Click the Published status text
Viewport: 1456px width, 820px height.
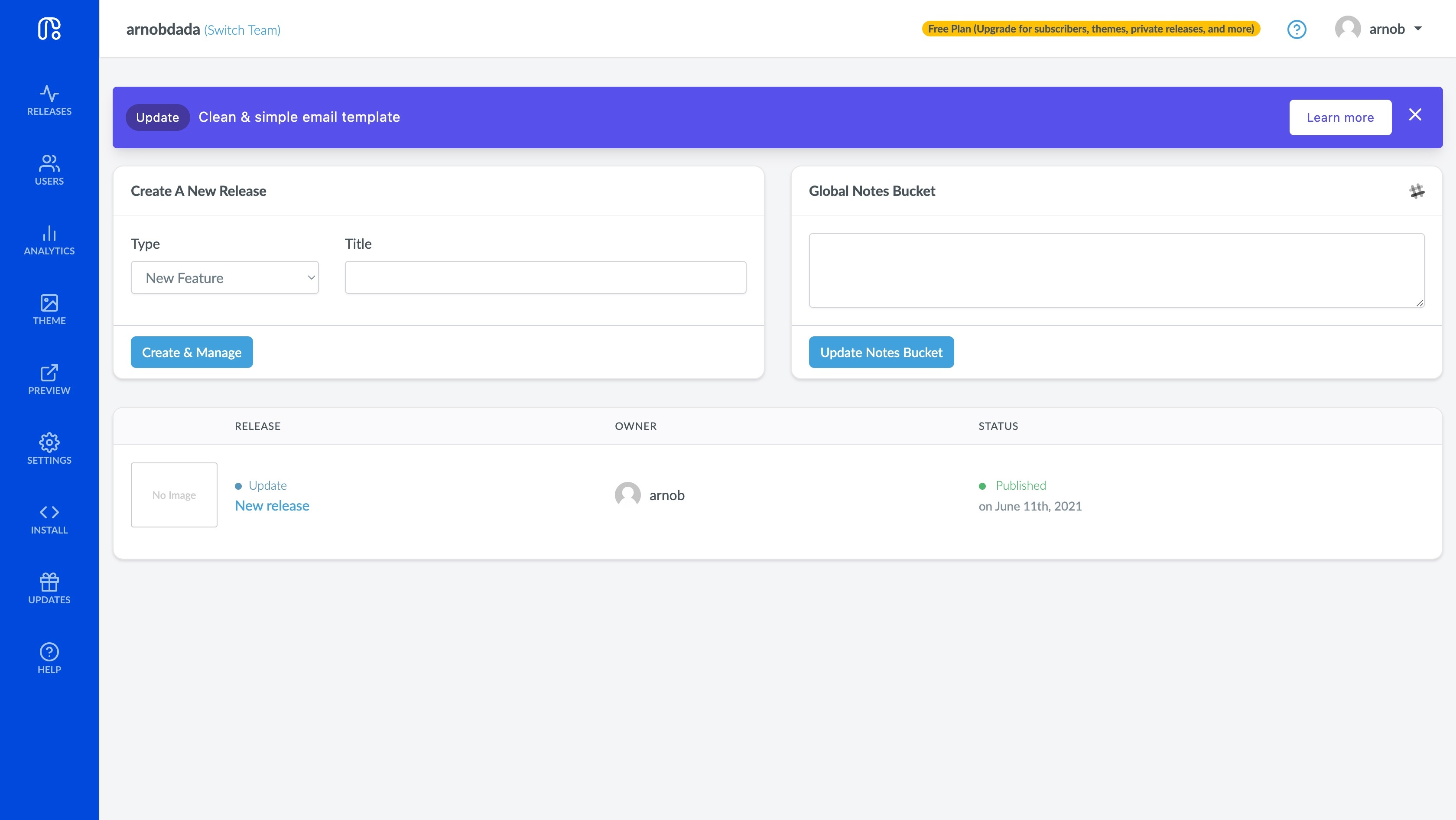point(1021,485)
